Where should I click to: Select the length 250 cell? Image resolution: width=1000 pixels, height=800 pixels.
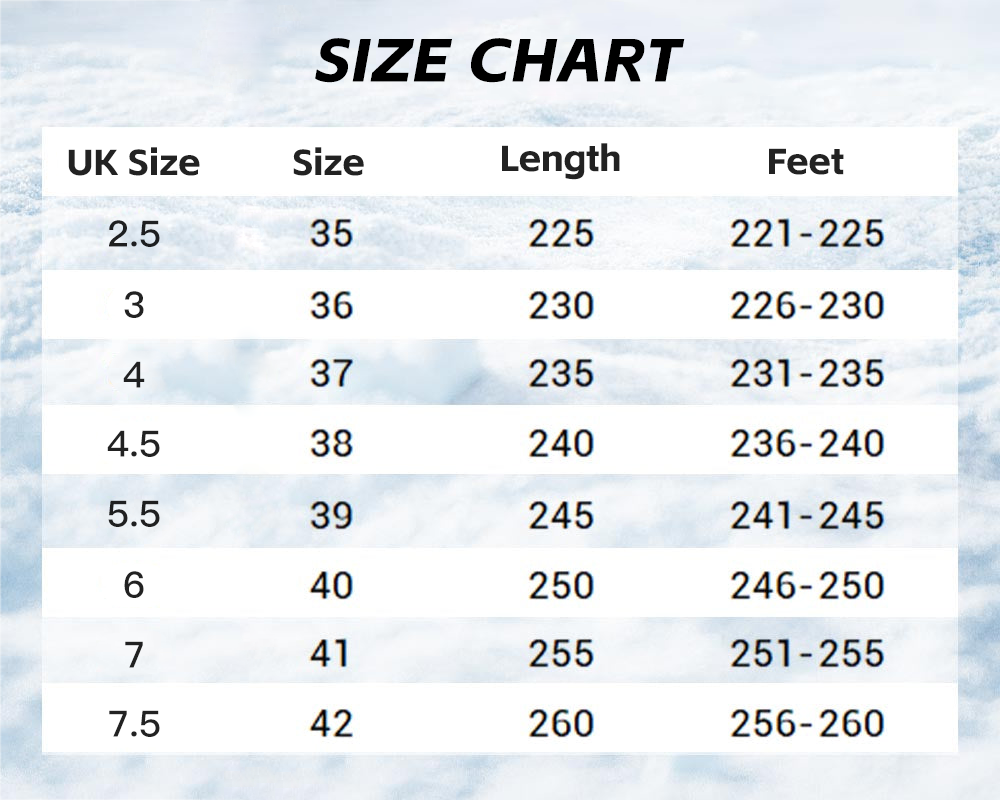point(561,585)
